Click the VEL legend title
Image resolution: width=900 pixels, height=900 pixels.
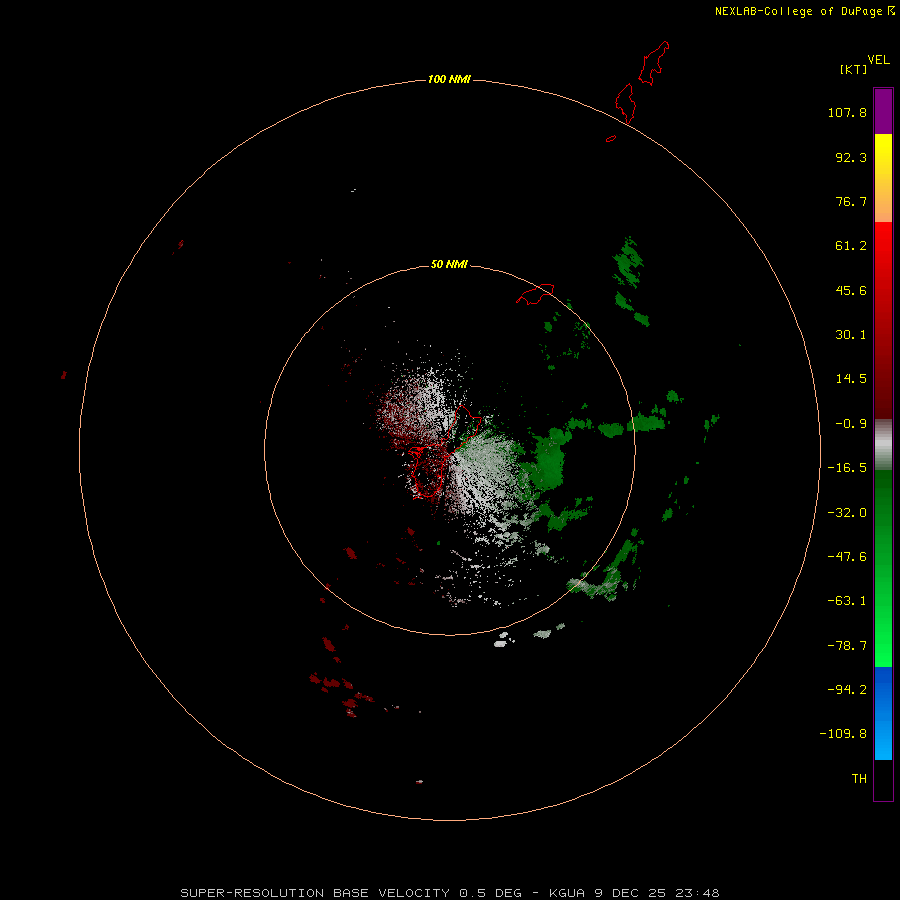879,60
